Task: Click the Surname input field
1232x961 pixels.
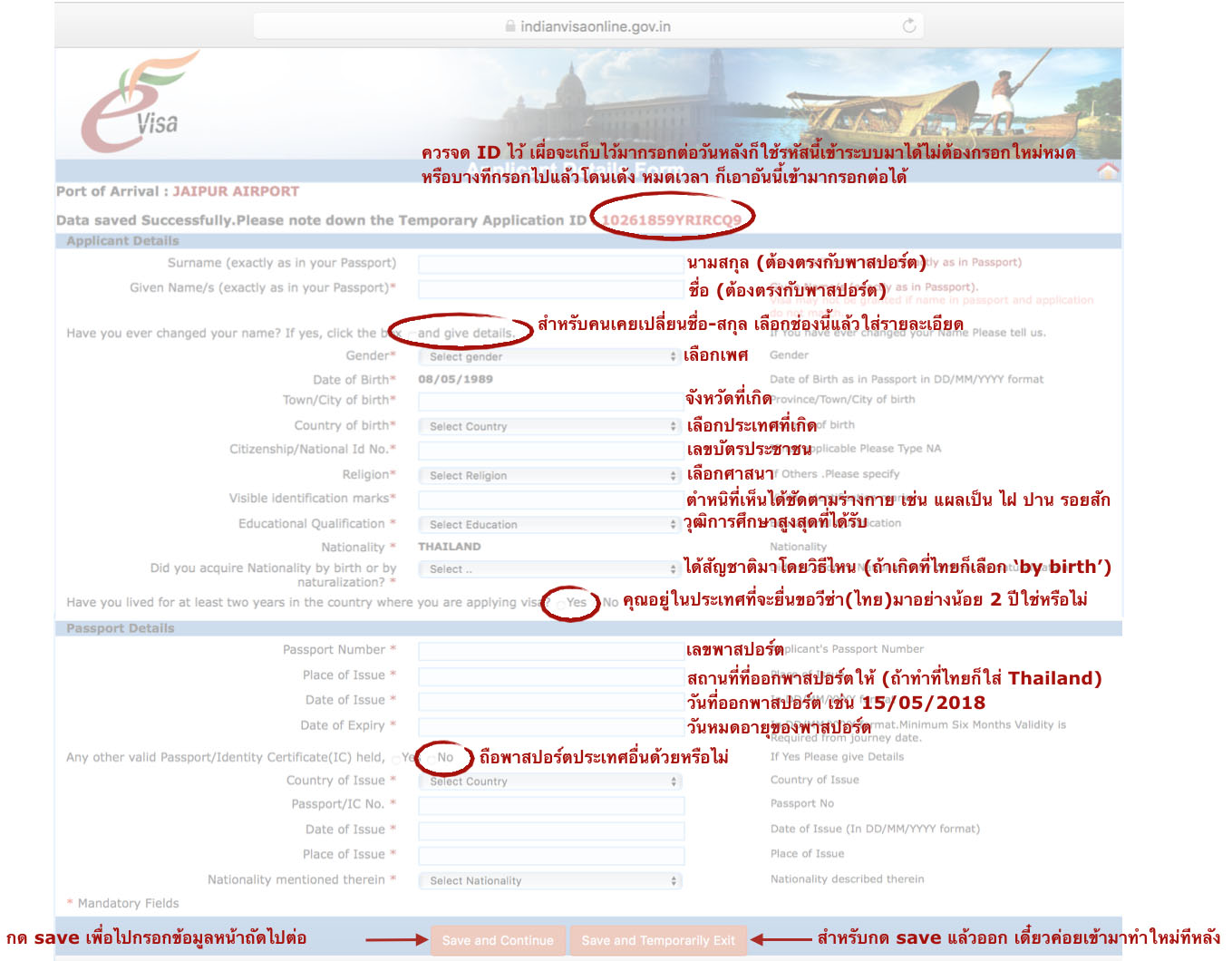Action: (548, 263)
